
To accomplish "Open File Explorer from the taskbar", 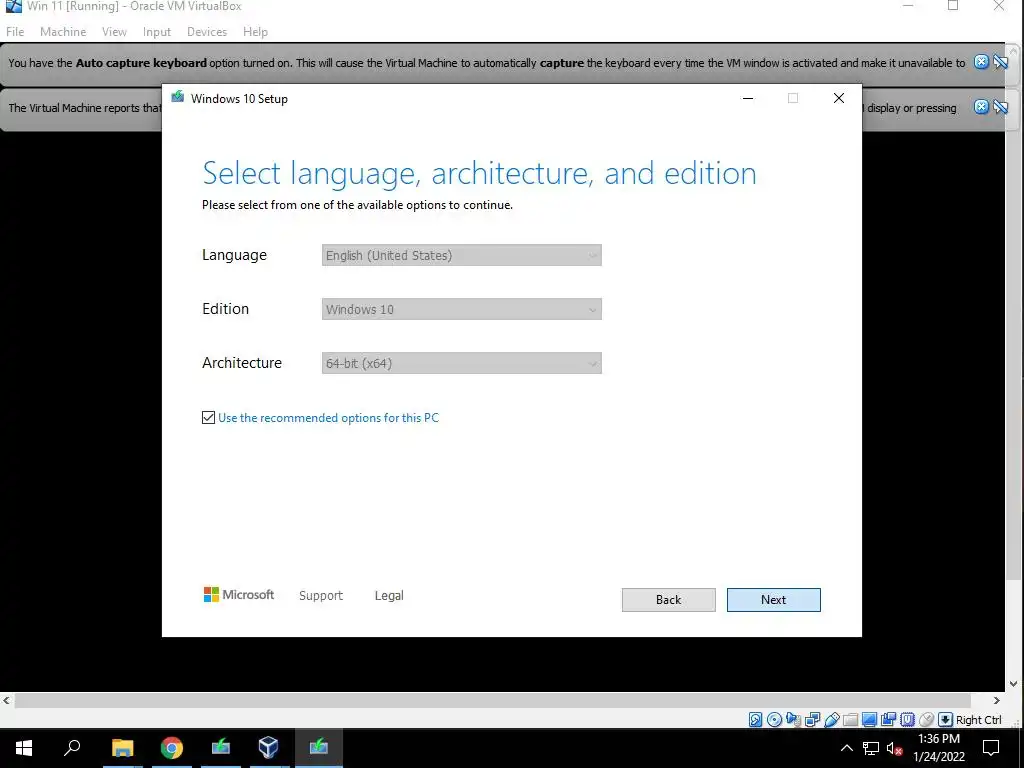I will point(122,748).
